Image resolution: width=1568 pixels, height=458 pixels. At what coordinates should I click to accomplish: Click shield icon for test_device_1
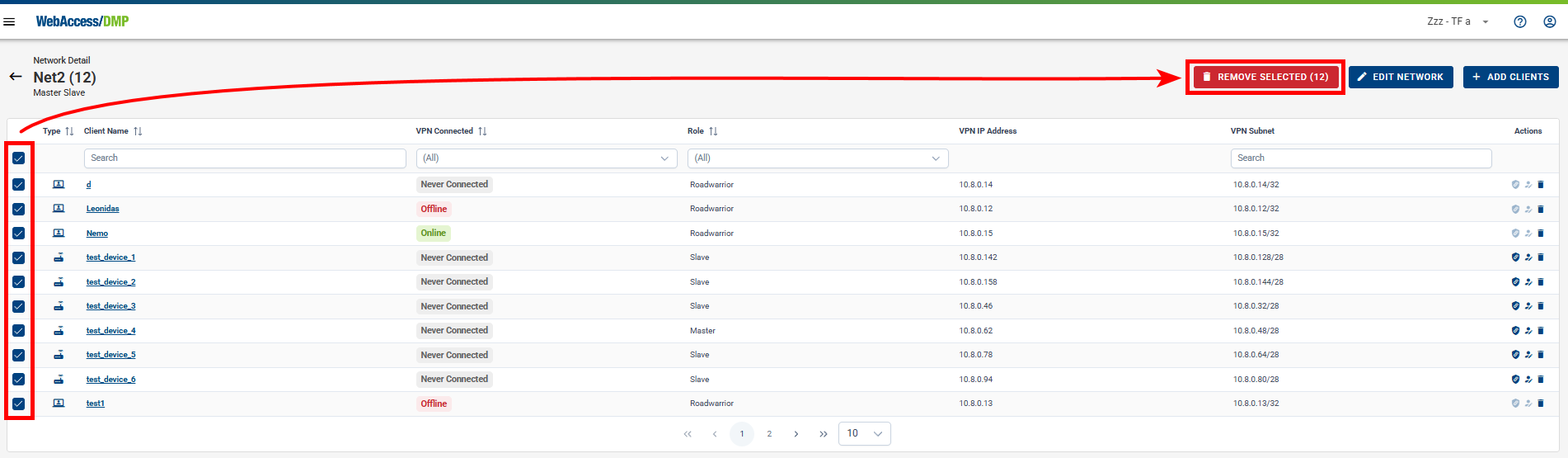click(x=1515, y=257)
